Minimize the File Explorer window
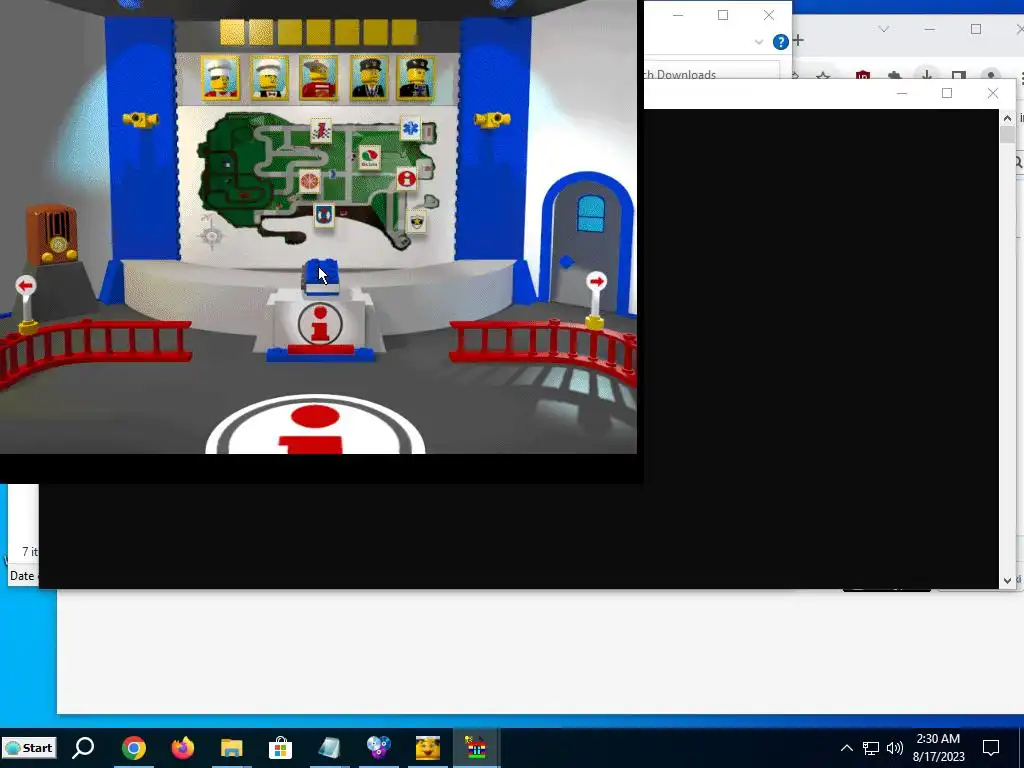The image size is (1024, 768). click(x=678, y=15)
